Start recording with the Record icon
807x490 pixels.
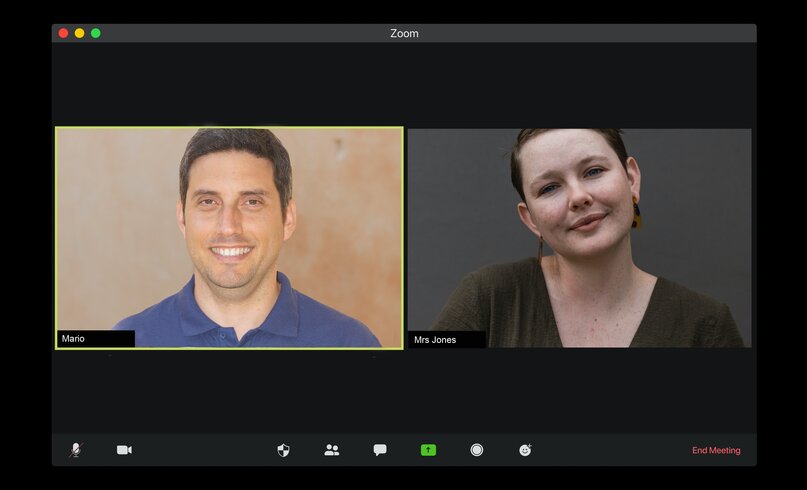(x=477, y=450)
